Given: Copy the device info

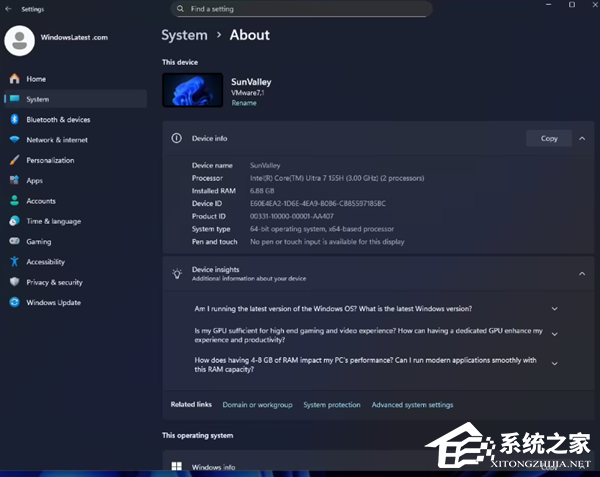Looking at the screenshot, I should coord(549,138).
